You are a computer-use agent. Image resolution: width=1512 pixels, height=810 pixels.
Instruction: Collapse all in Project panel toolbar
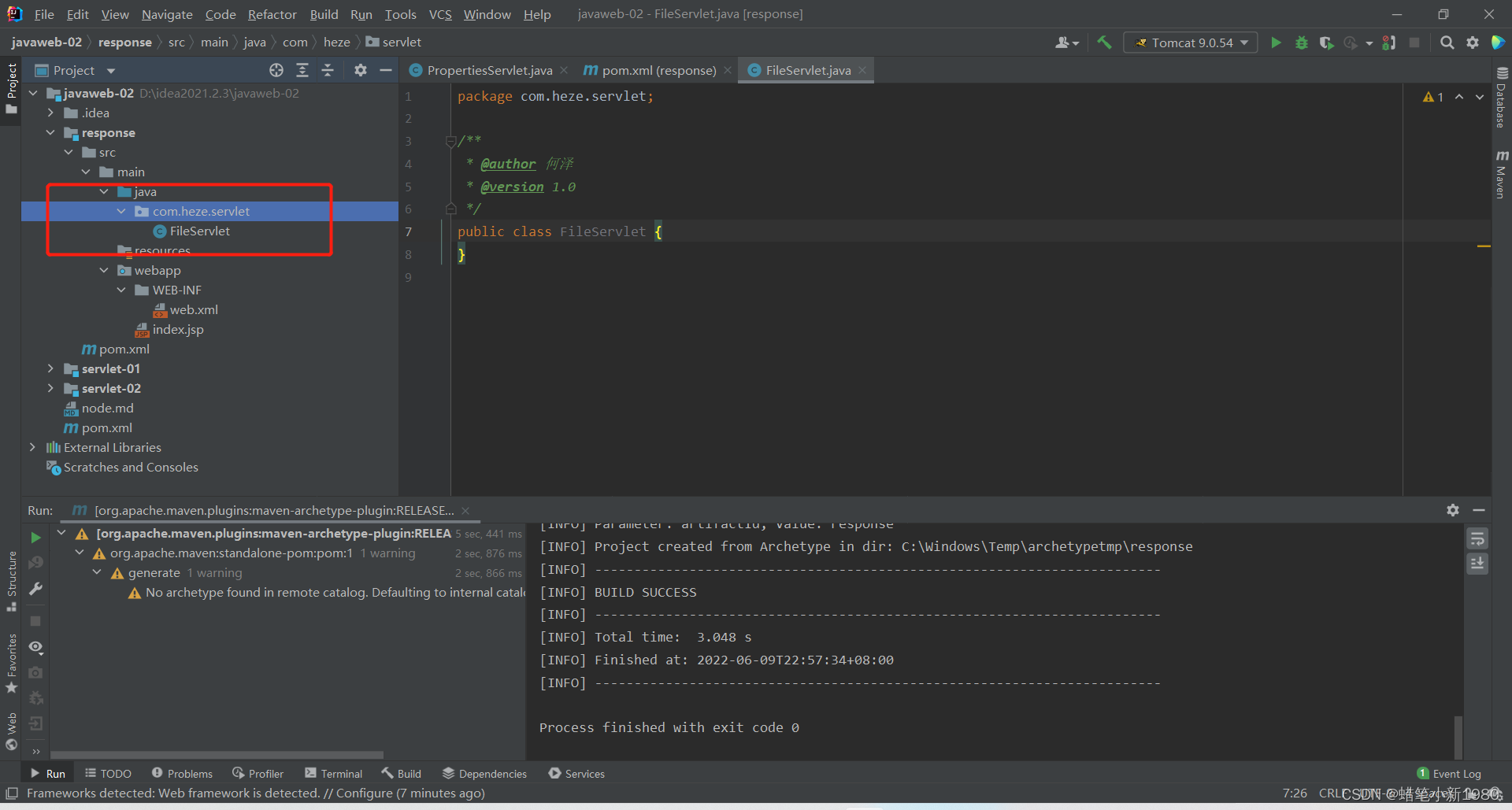tap(328, 70)
